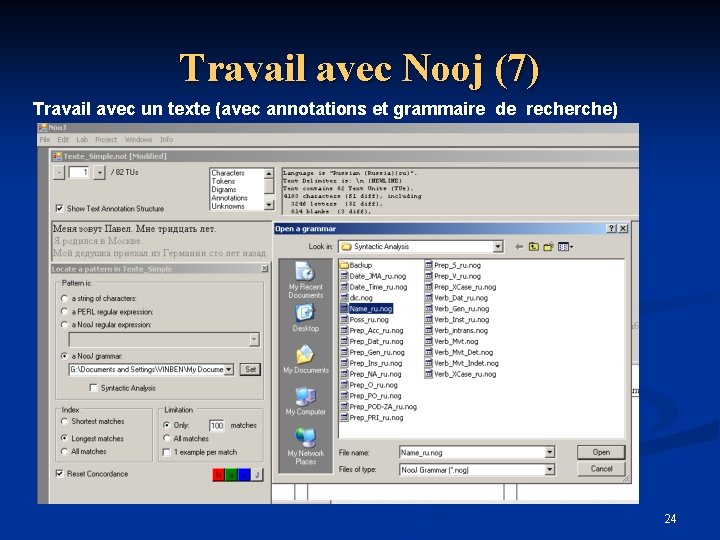This screenshot has height=540, width=720.
Task: Pick the blue concordance color swatch
Action: click(x=244, y=475)
